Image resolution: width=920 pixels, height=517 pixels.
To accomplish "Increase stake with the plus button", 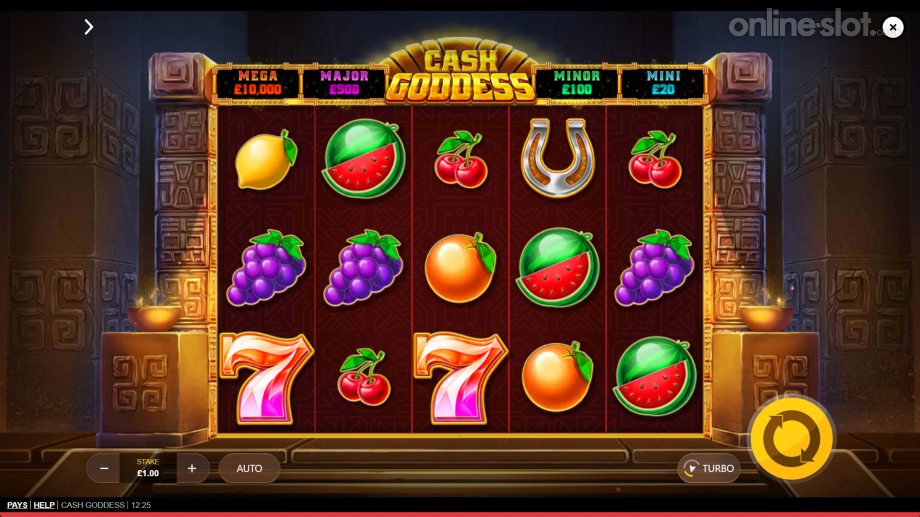I will click(192, 468).
